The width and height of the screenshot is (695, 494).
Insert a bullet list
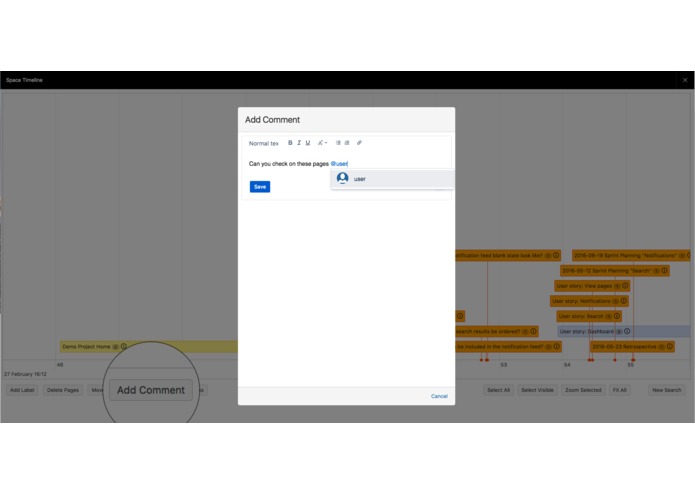point(338,143)
